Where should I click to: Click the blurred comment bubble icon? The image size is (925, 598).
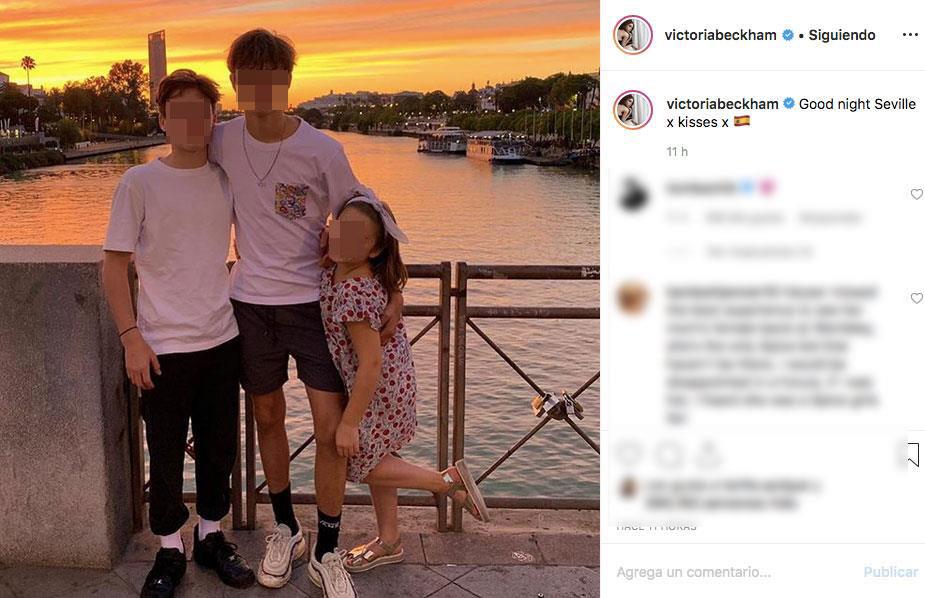(668, 455)
